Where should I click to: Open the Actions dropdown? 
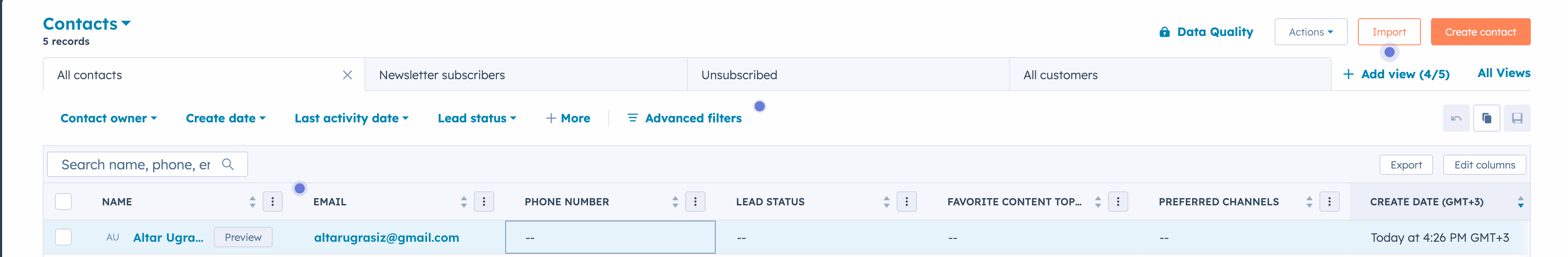point(1311,32)
